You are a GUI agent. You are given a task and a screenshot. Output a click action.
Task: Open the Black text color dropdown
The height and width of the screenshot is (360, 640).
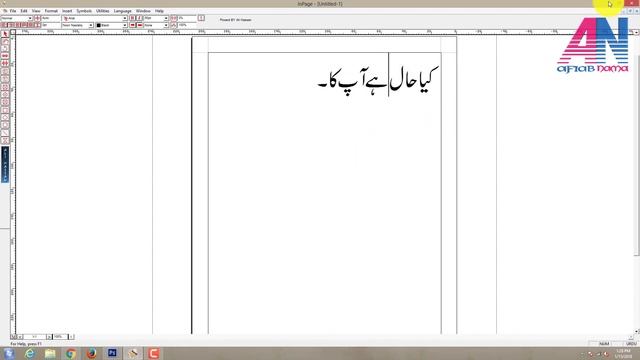125,25
